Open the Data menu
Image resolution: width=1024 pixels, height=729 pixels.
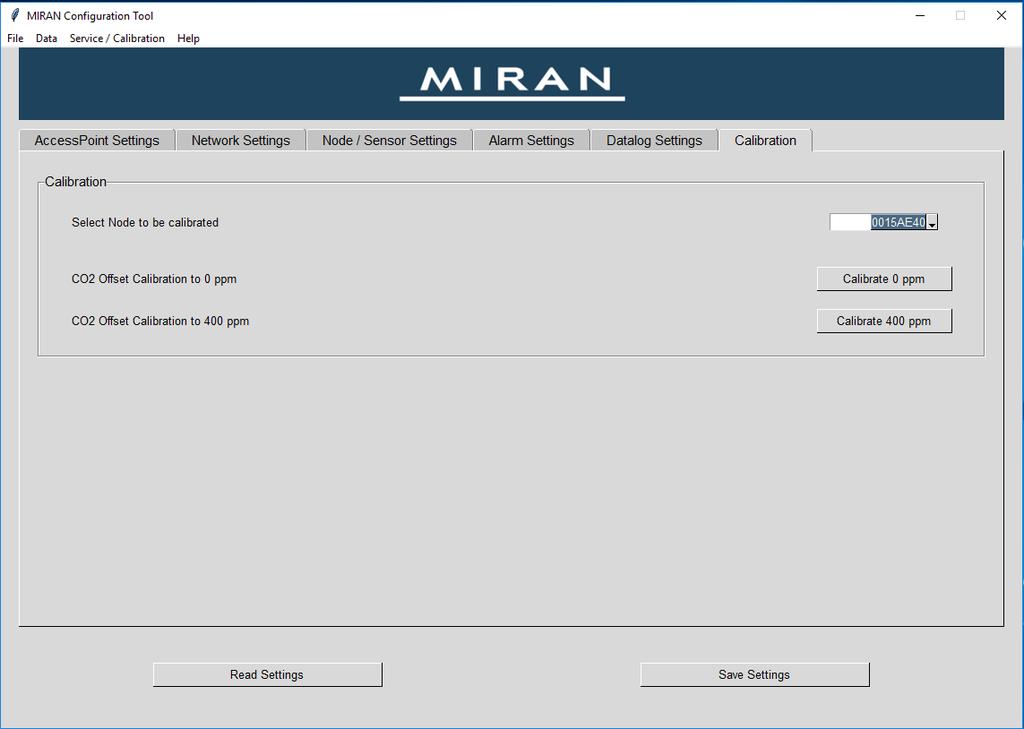(x=46, y=39)
